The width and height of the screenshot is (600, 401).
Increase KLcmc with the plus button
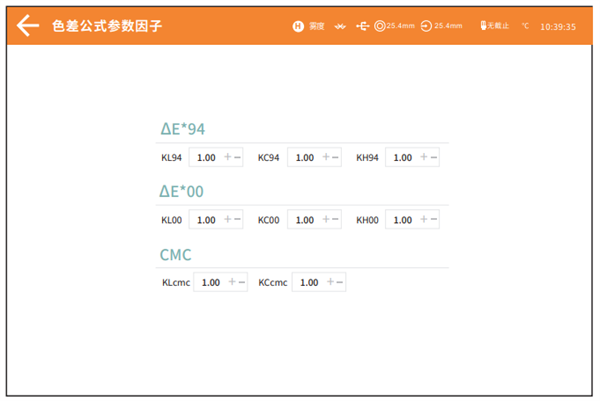[232, 282]
